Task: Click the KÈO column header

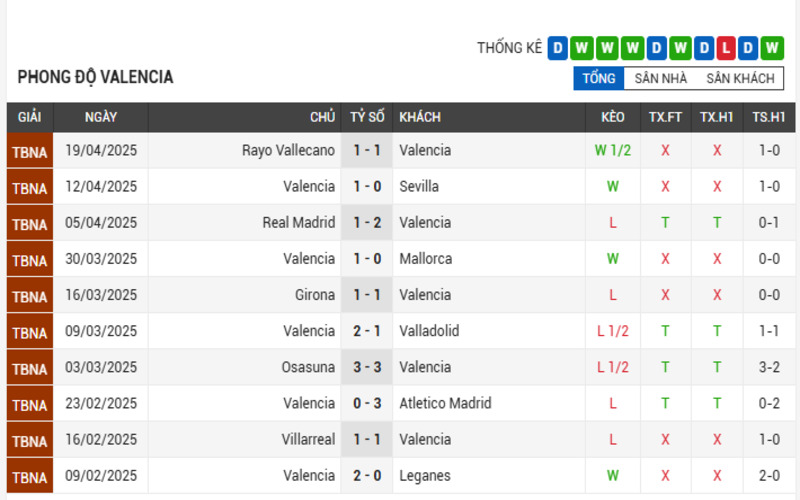Action: tap(613, 117)
